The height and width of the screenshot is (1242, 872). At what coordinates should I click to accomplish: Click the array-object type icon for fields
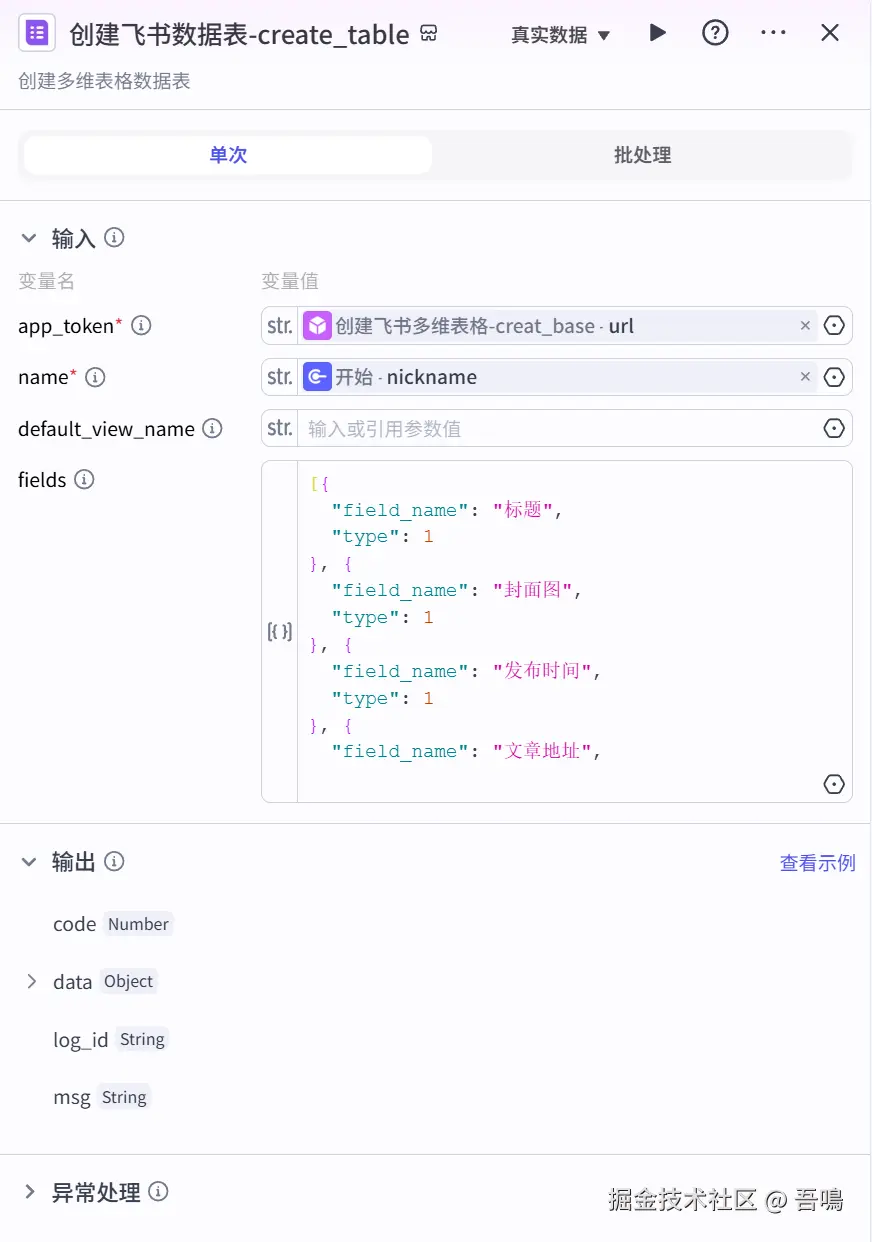280,631
